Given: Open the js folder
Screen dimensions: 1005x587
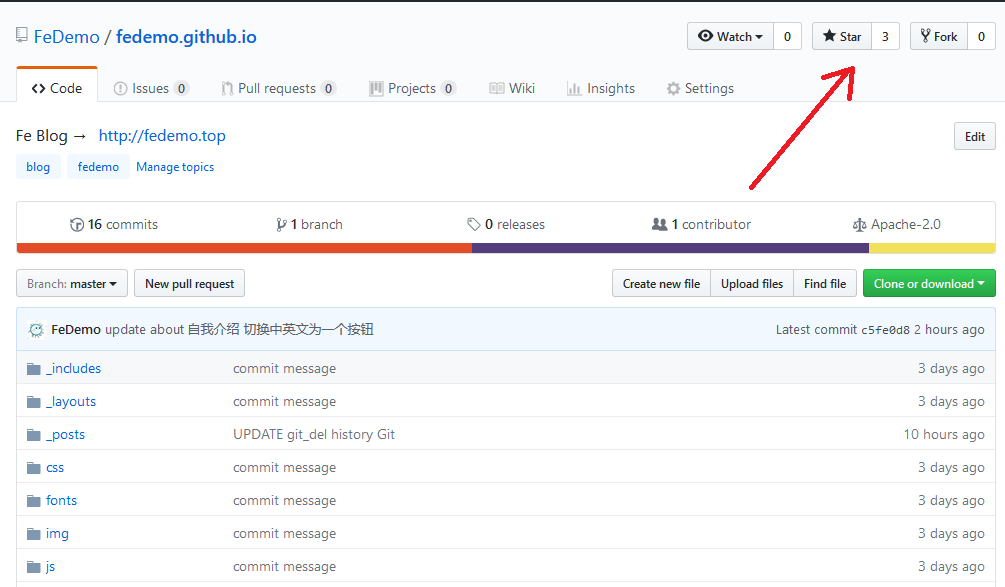Looking at the screenshot, I should pos(51,566).
